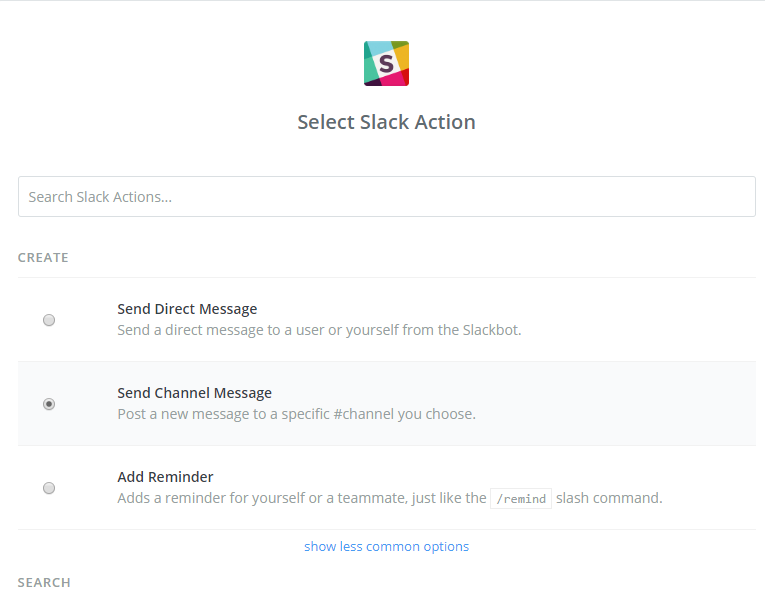
Task: Click the Send Channel Message title
Action: 194,393
